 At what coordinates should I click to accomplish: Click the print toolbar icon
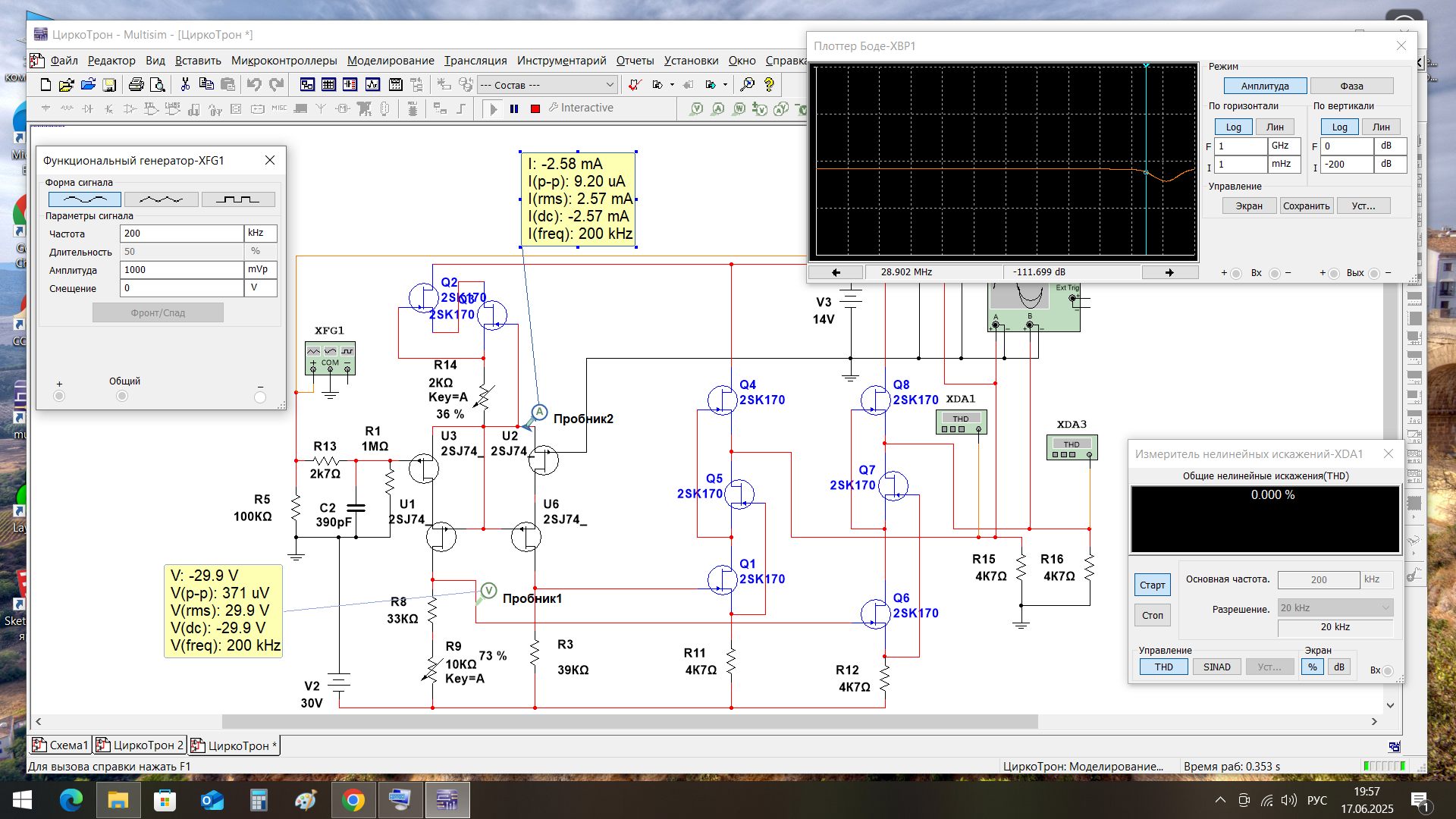coord(136,84)
